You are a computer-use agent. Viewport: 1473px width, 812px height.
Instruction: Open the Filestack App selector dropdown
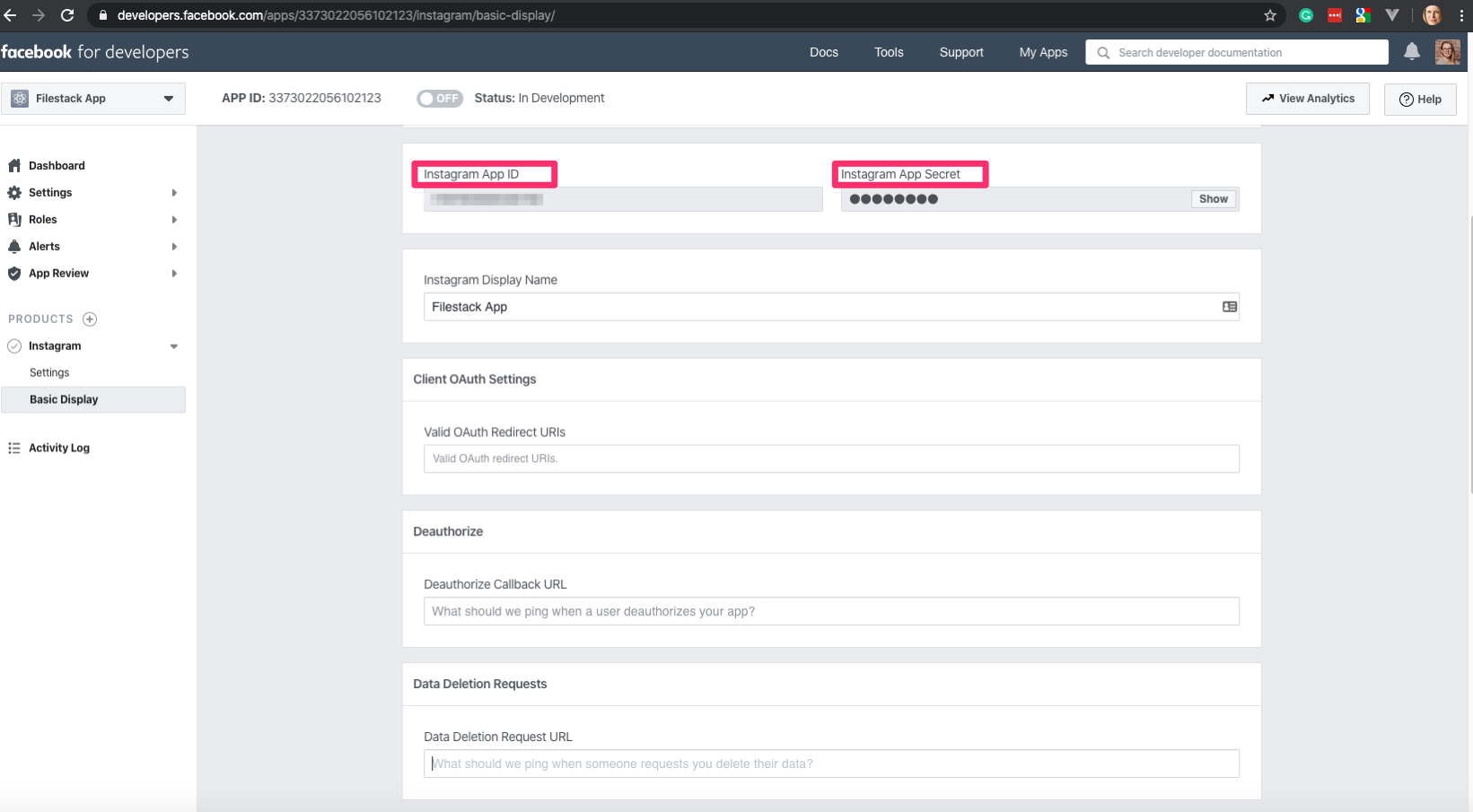point(93,99)
